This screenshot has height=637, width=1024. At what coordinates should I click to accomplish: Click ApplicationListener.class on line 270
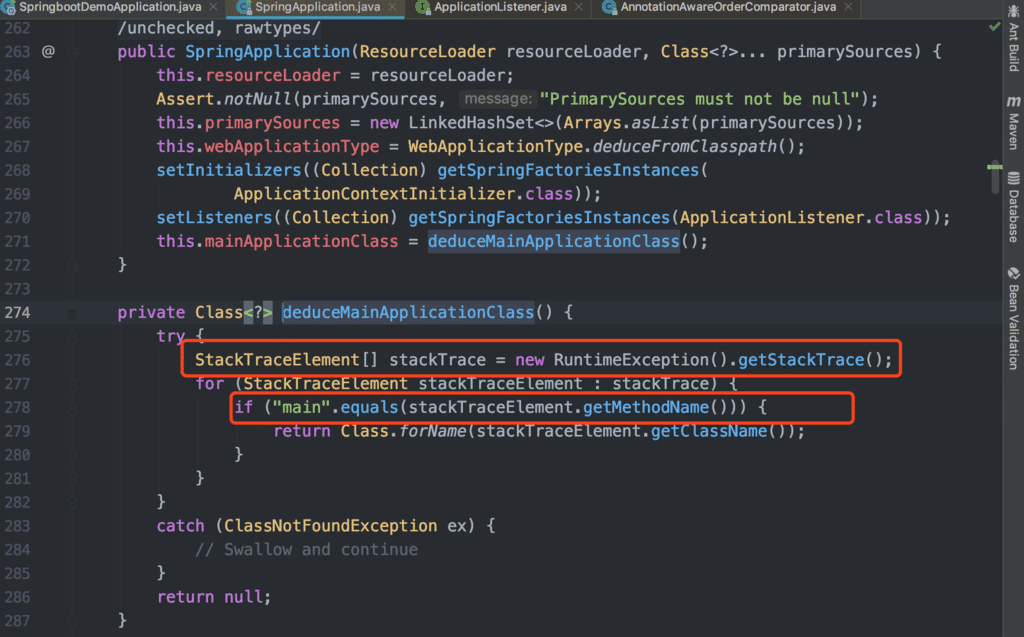point(801,218)
